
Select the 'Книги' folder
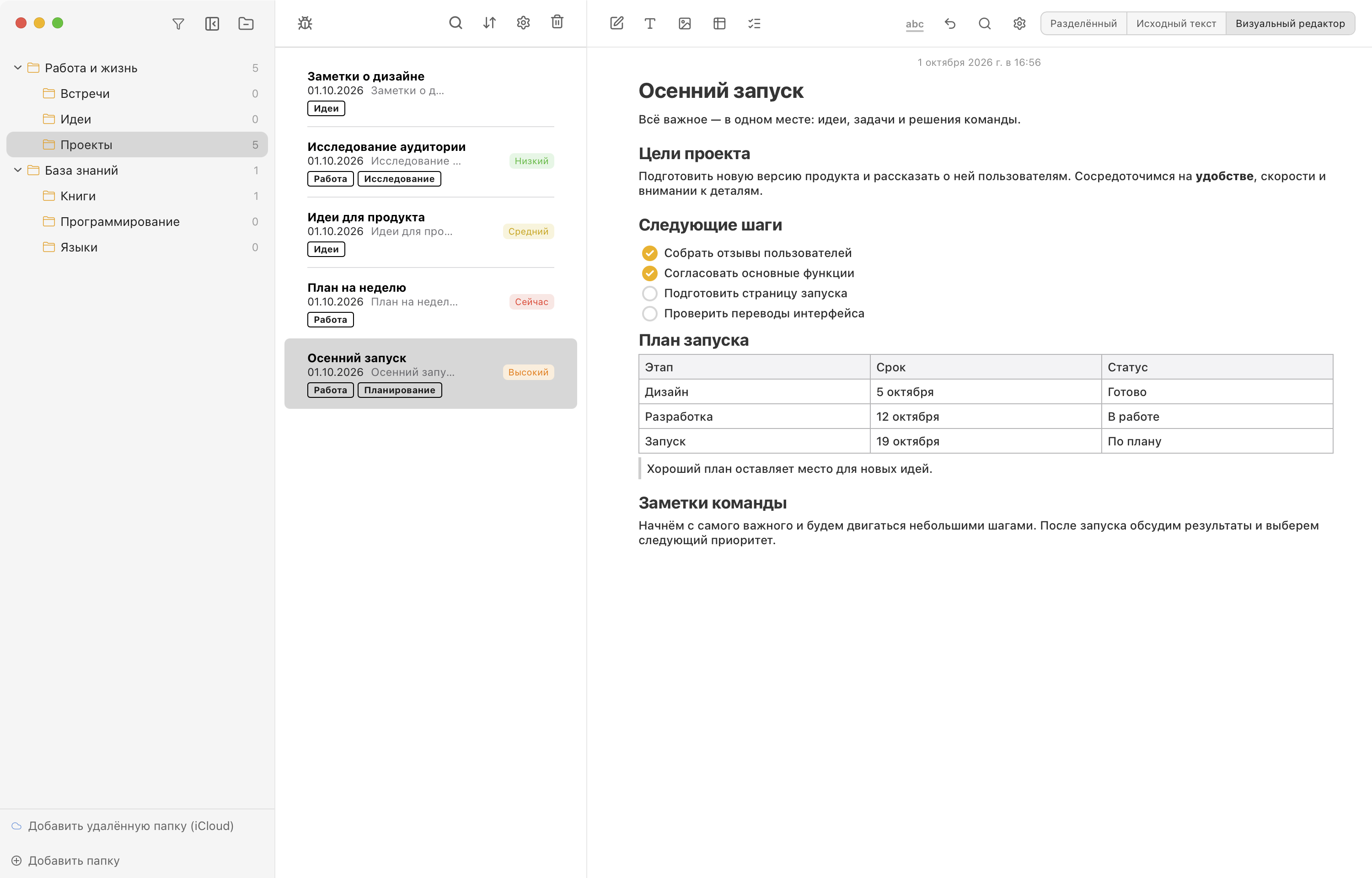[137, 196]
